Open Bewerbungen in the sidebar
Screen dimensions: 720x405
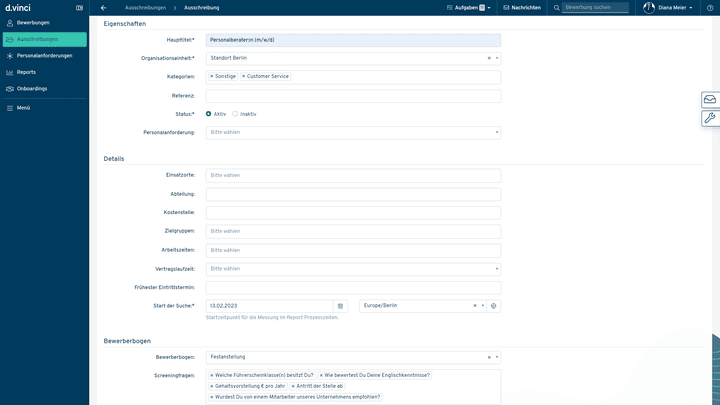click(x=33, y=22)
